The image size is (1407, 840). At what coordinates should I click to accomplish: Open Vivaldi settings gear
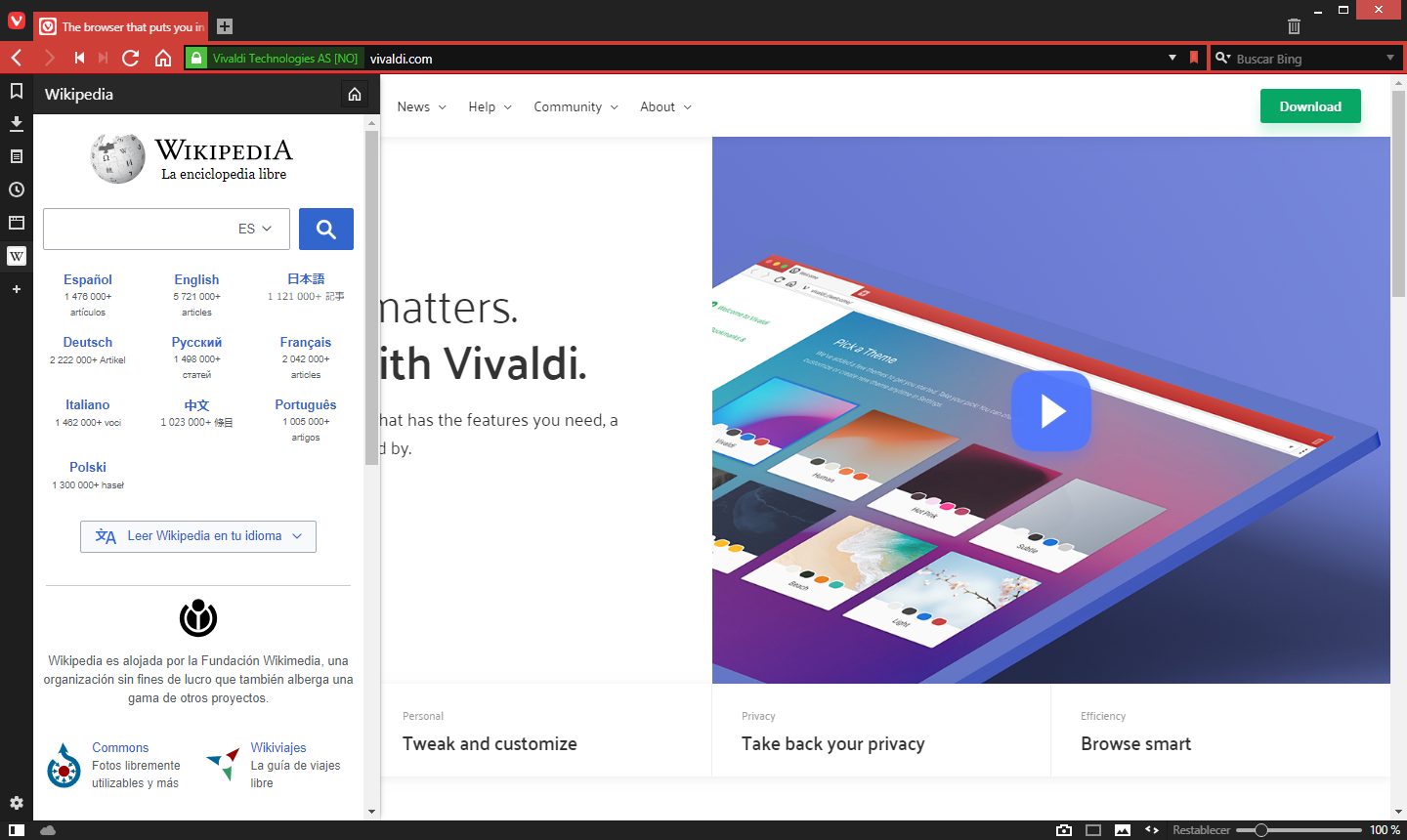pyautogui.click(x=17, y=803)
